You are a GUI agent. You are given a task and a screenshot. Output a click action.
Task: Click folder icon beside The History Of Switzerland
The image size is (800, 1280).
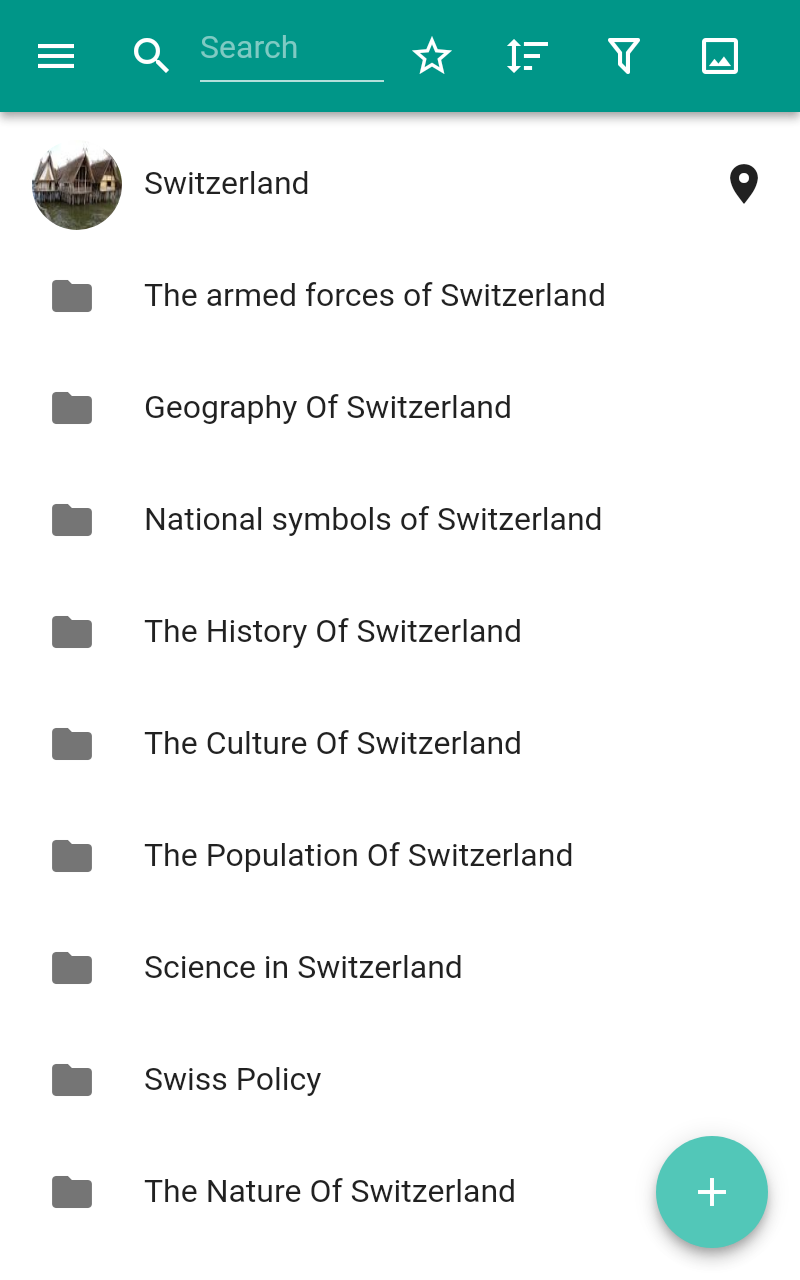(x=72, y=632)
